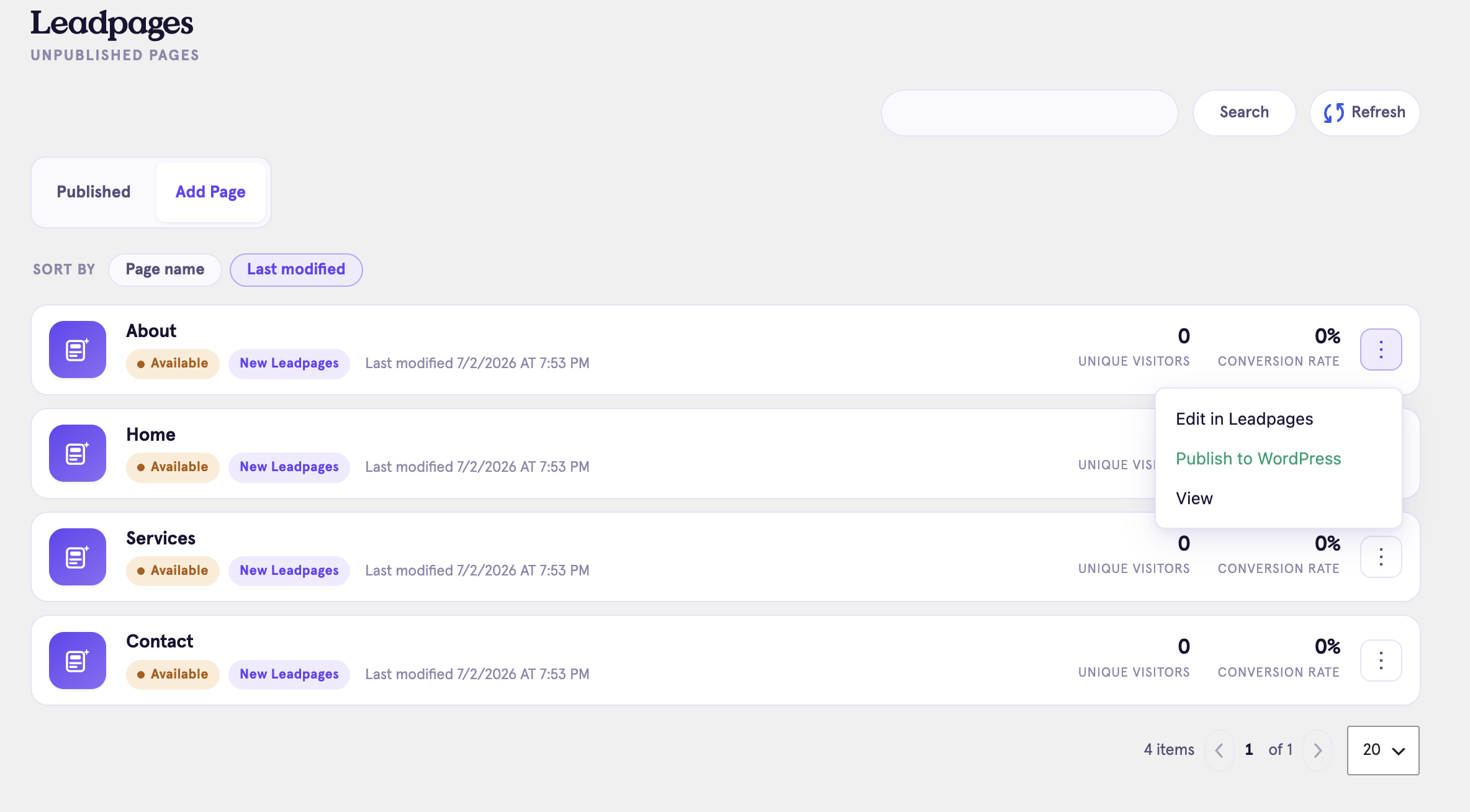Click the New Leadpages tag on About
The width and height of the screenshot is (1470, 812).
pos(289,364)
